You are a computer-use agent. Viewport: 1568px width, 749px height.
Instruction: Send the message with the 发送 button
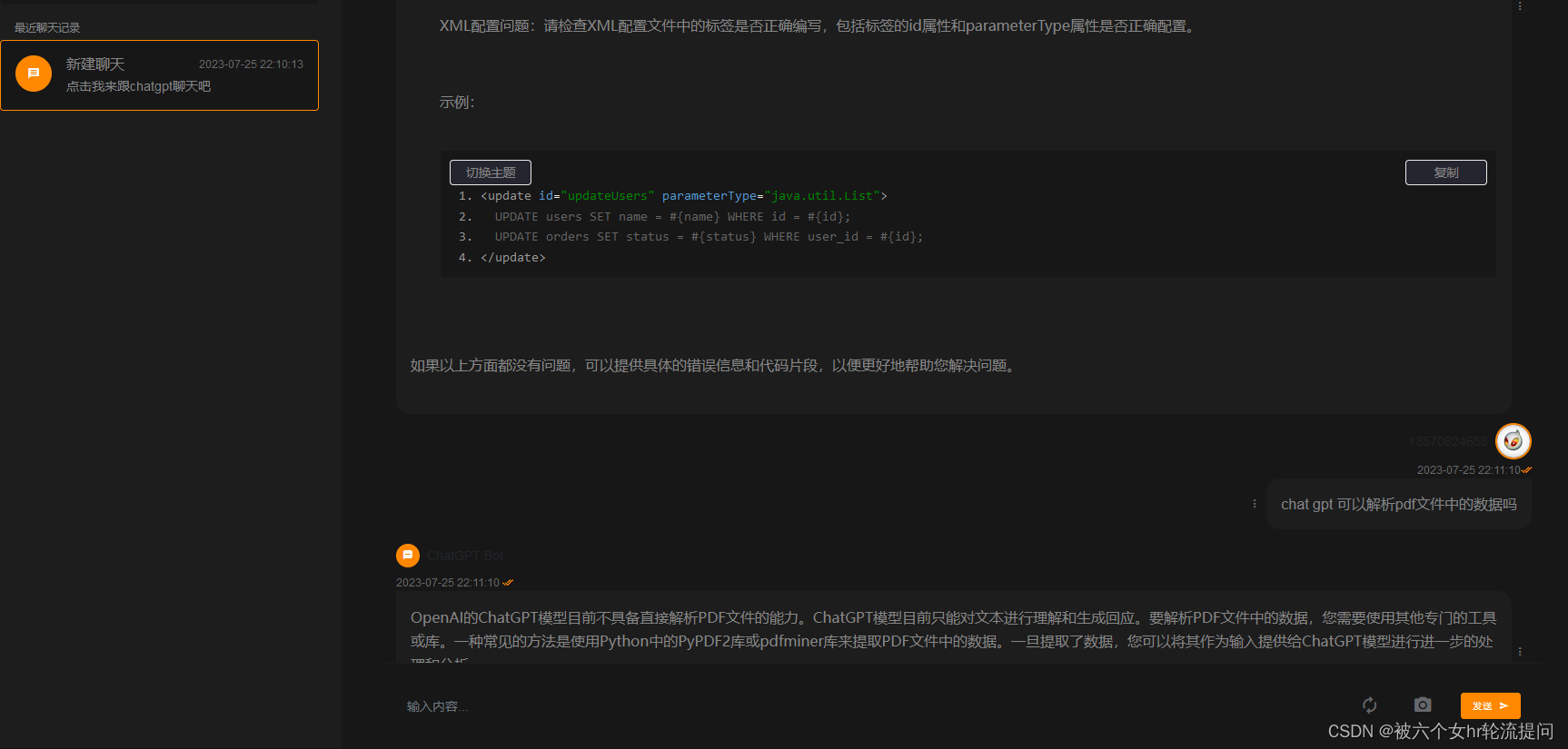(x=1490, y=705)
